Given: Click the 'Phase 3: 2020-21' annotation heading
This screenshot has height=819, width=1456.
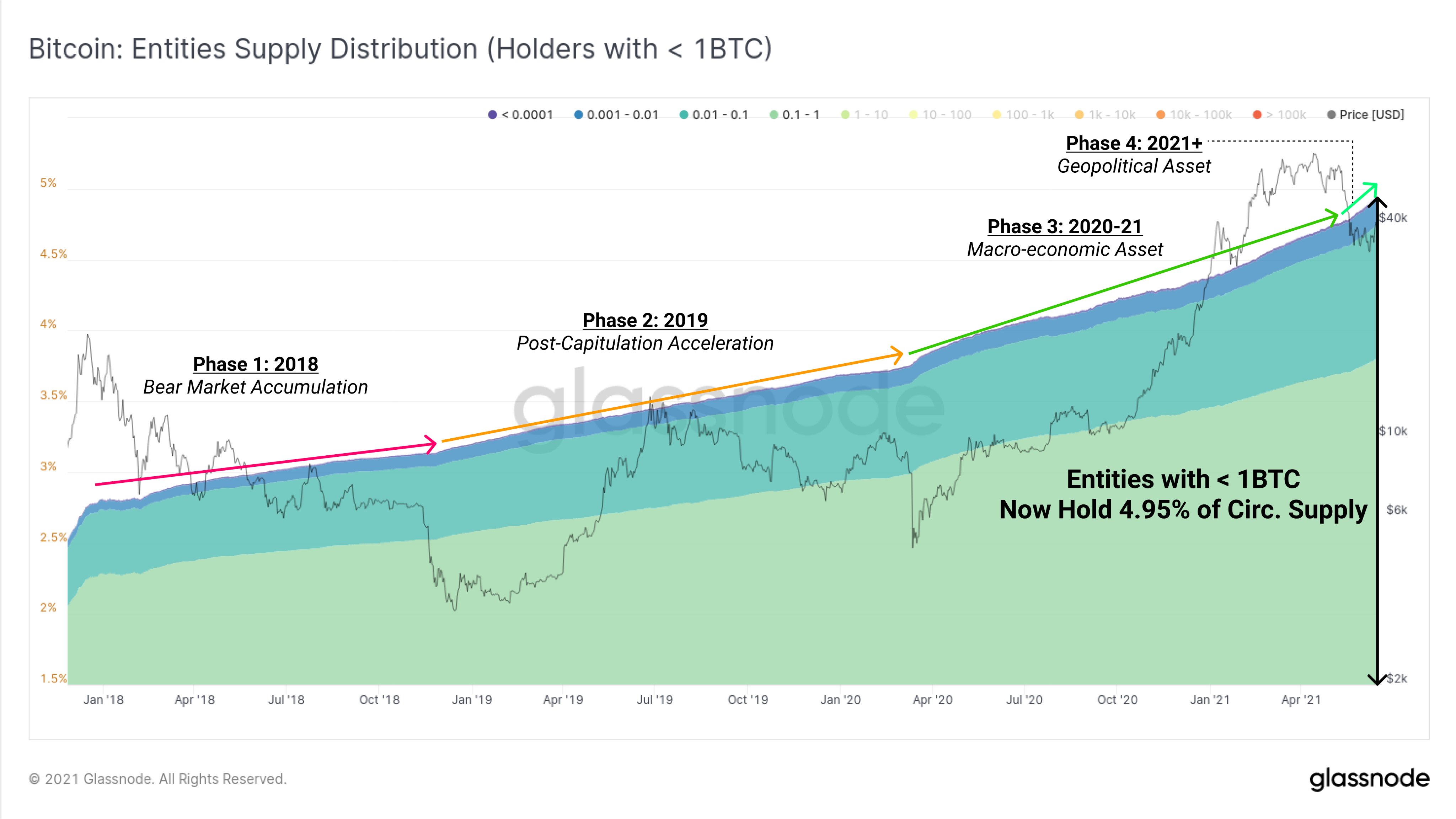Looking at the screenshot, I should 1065,227.
